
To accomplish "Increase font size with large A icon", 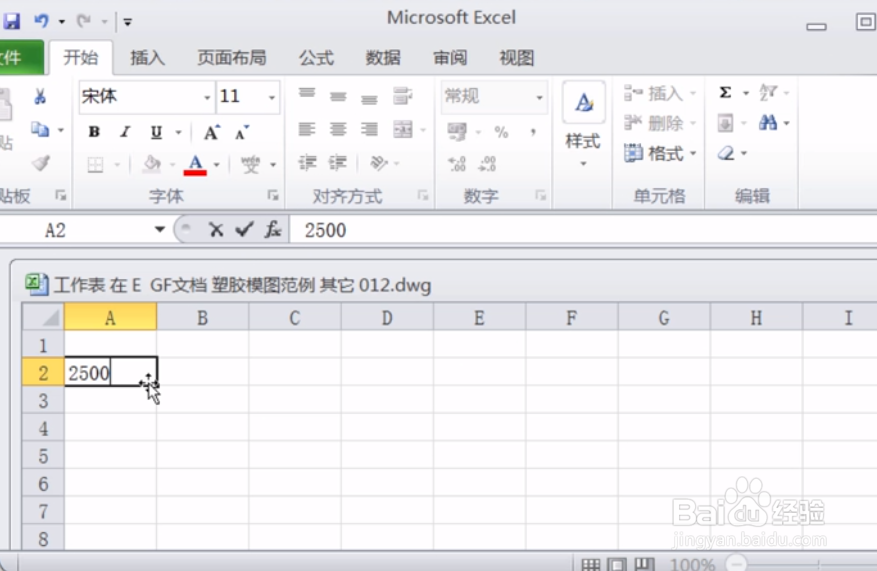I will (211, 132).
